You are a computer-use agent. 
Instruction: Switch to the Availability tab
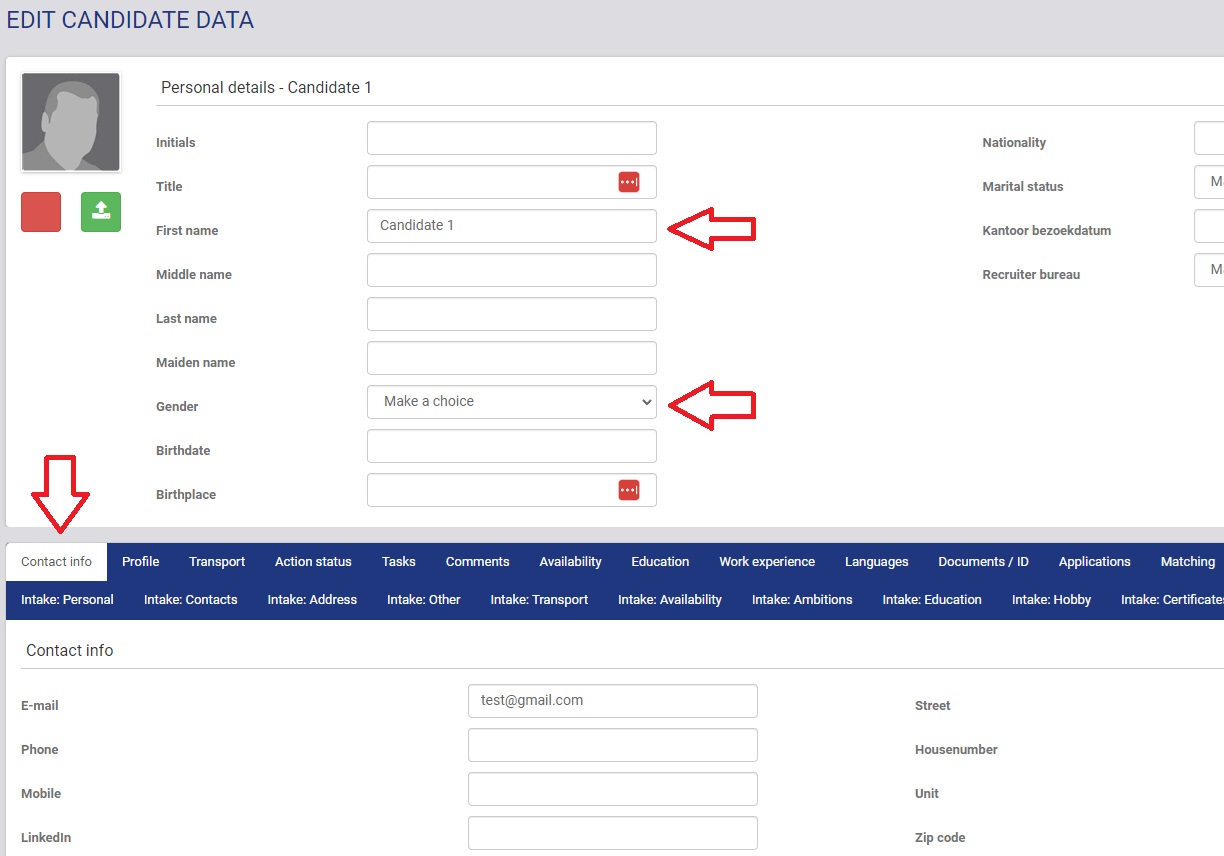pos(570,562)
